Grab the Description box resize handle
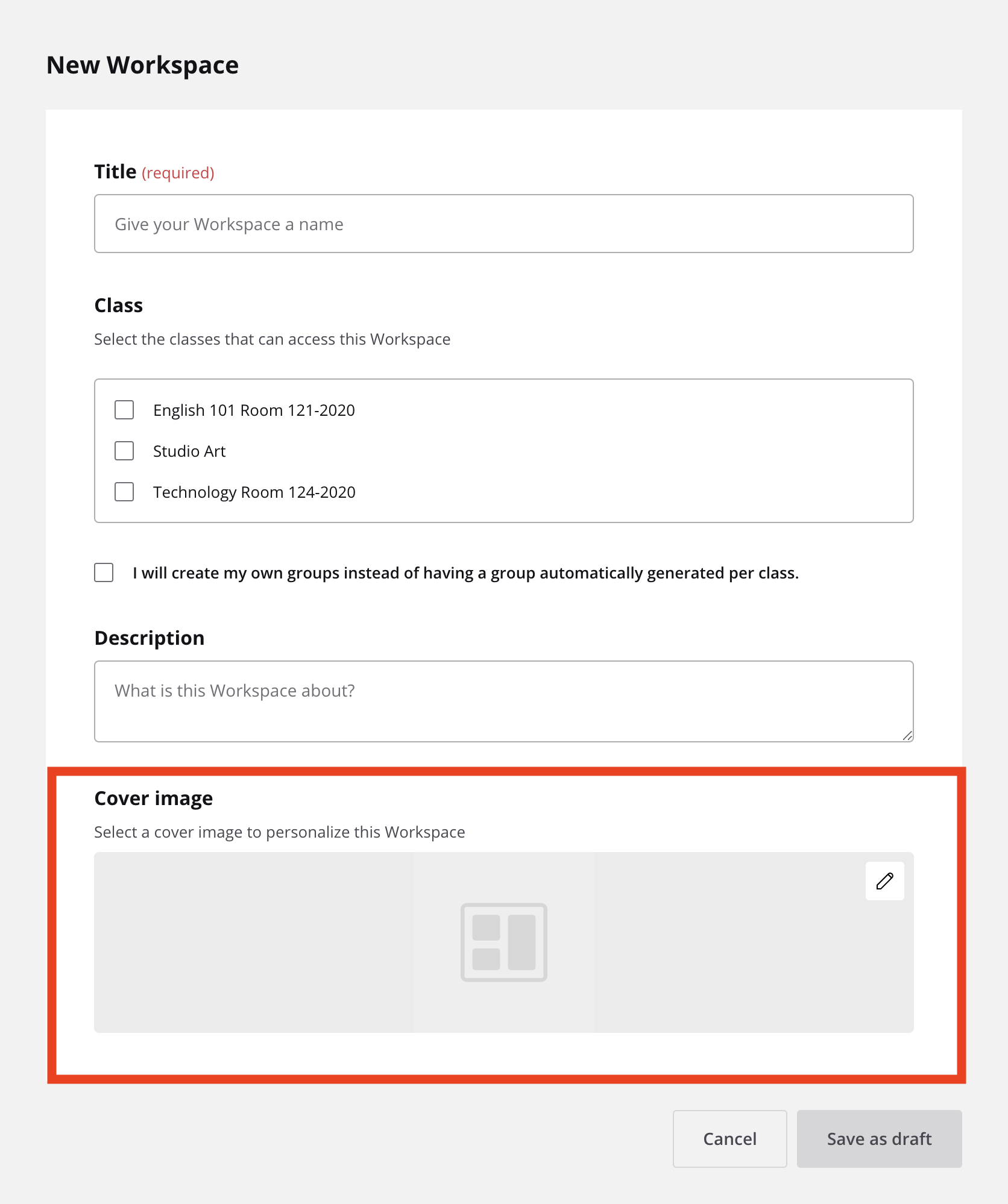 click(907, 736)
